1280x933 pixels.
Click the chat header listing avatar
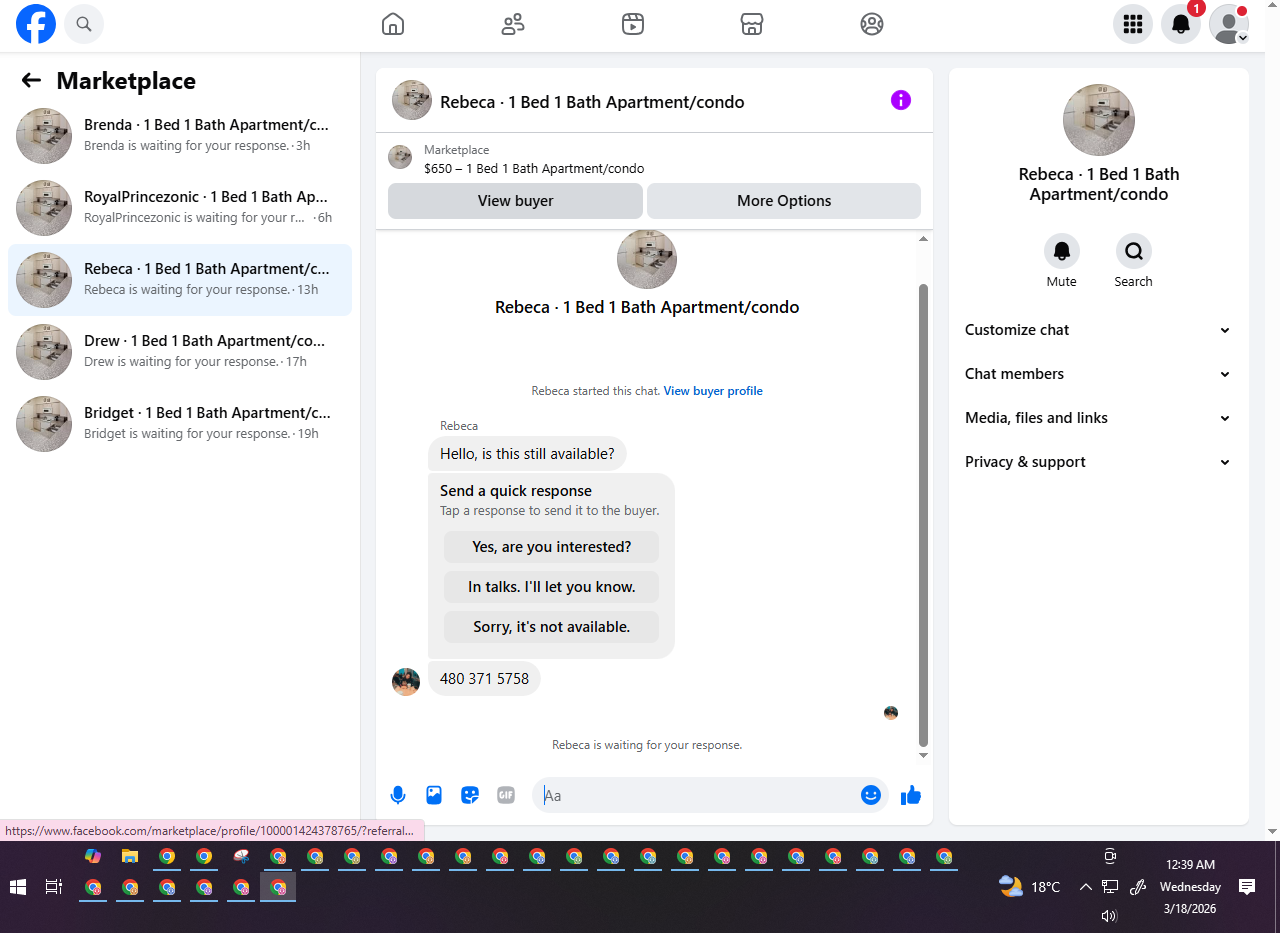(412, 100)
